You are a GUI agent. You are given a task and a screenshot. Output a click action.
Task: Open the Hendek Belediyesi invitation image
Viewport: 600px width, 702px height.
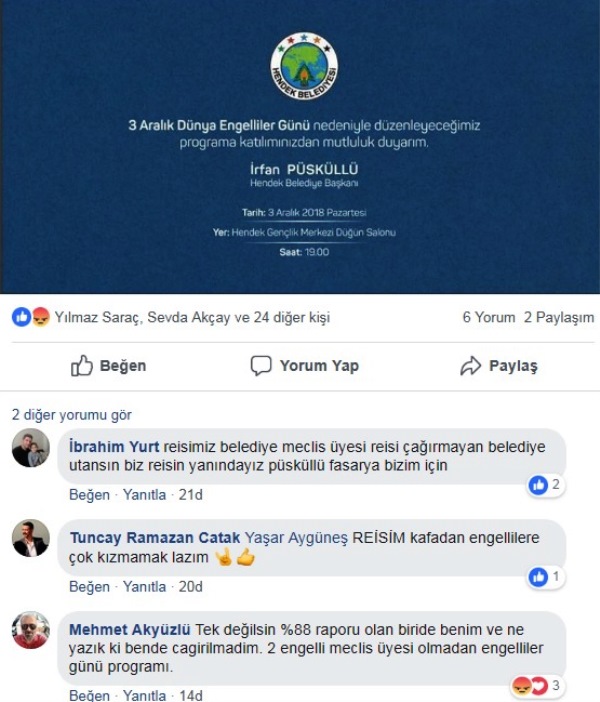300,147
